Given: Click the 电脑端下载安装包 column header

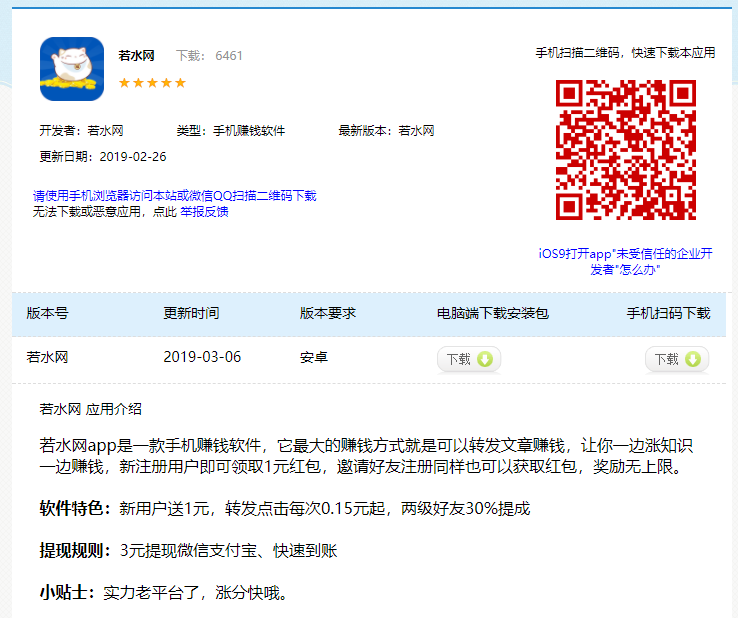Looking at the screenshot, I should click(493, 313).
